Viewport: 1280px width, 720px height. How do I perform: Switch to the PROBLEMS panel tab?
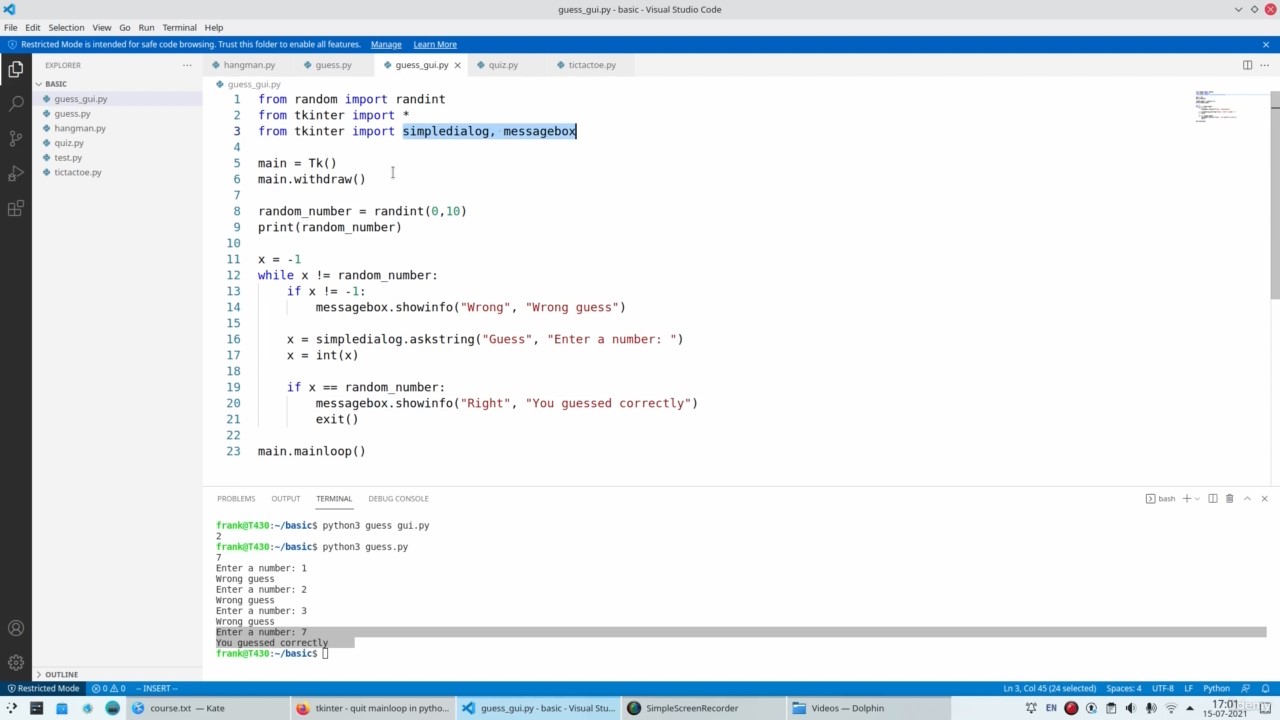[x=236, y=498]
